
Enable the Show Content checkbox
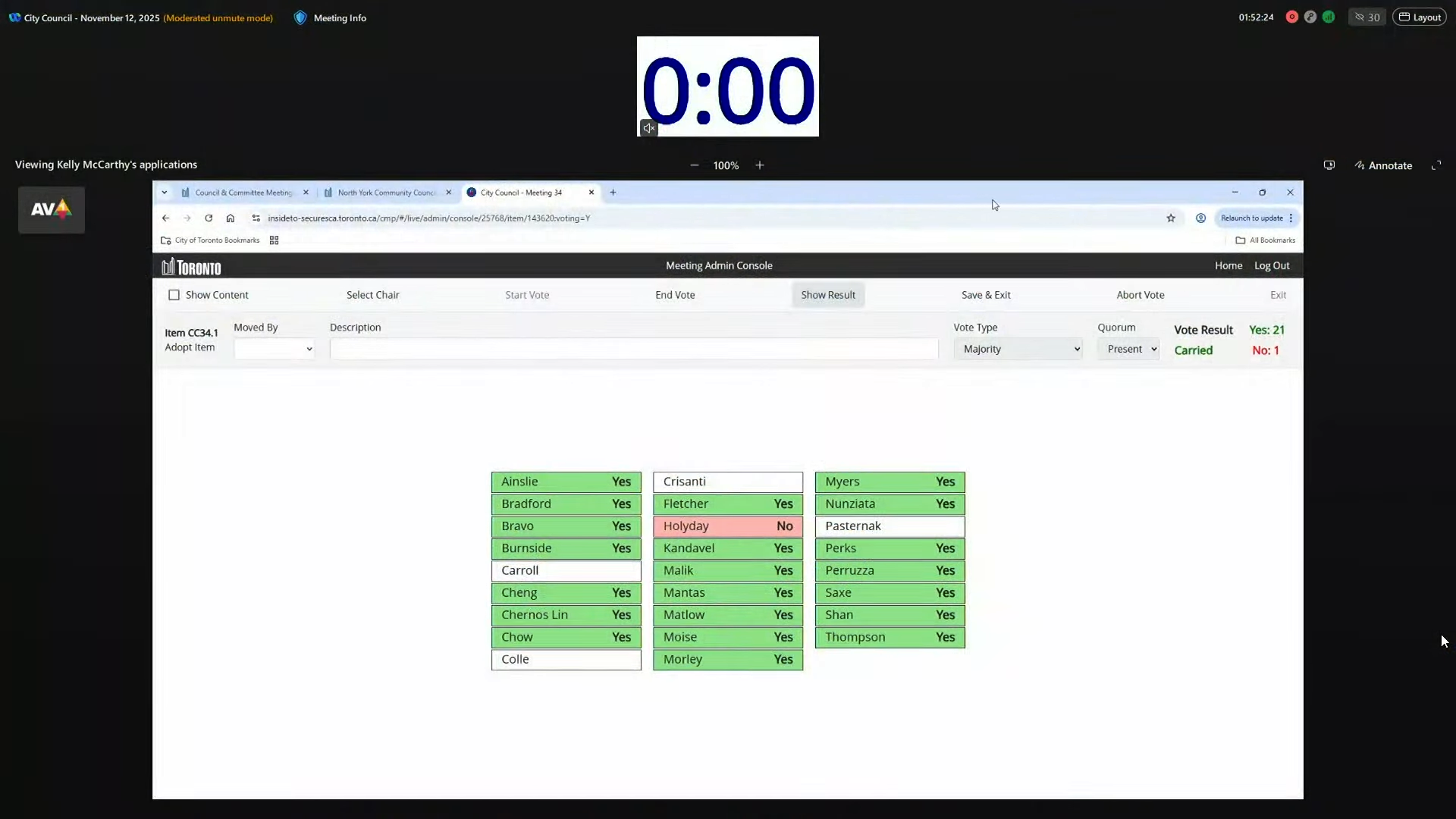(x=174, y=295)
